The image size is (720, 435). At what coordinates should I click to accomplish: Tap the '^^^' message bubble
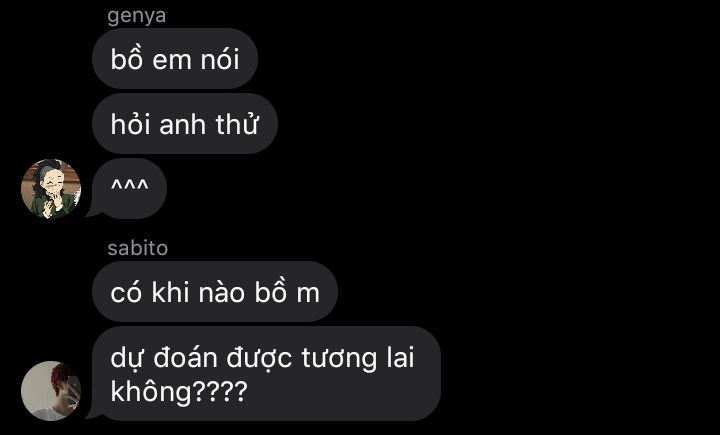pos(129,188)
